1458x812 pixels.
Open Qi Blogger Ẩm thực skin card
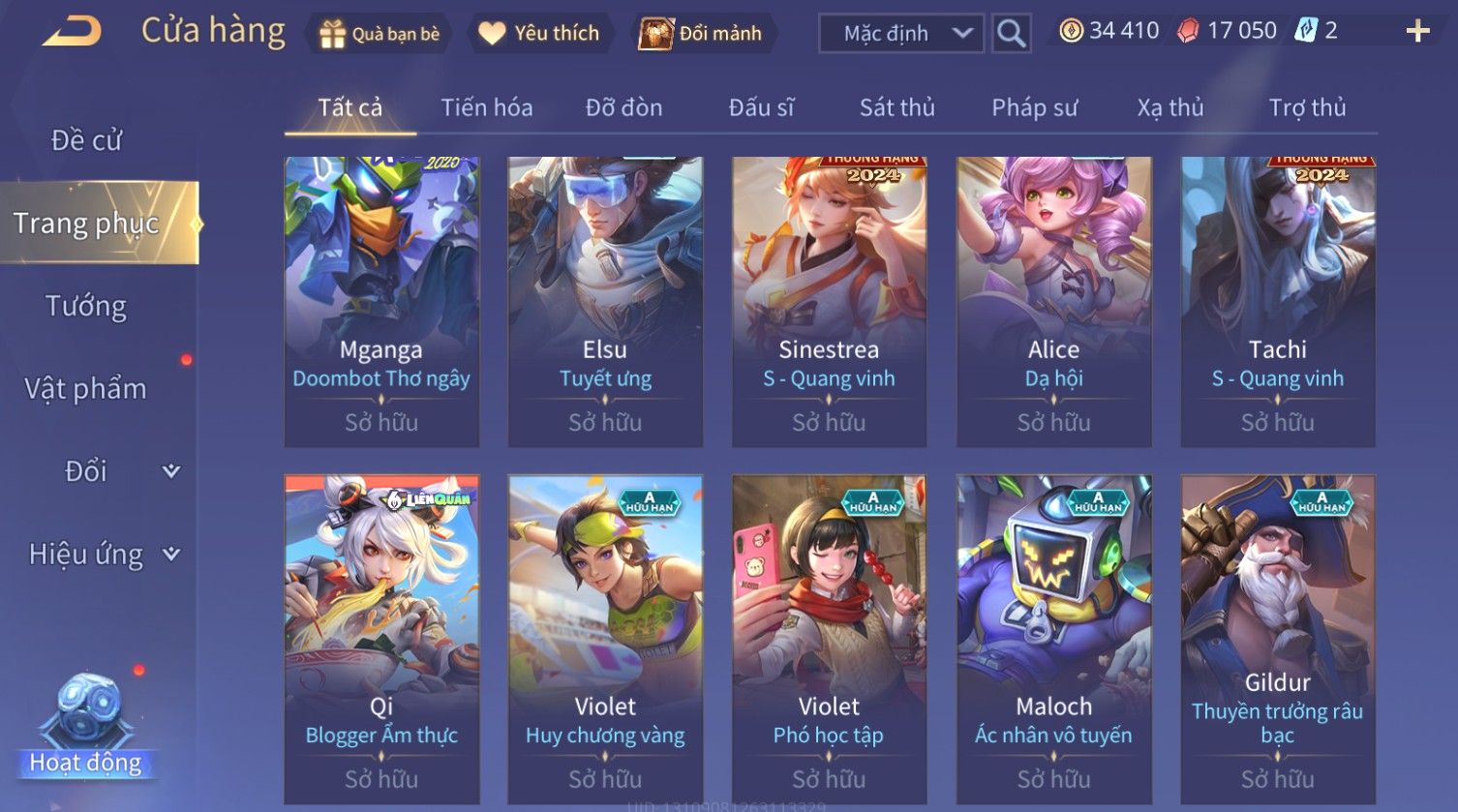tap(381, 639)
